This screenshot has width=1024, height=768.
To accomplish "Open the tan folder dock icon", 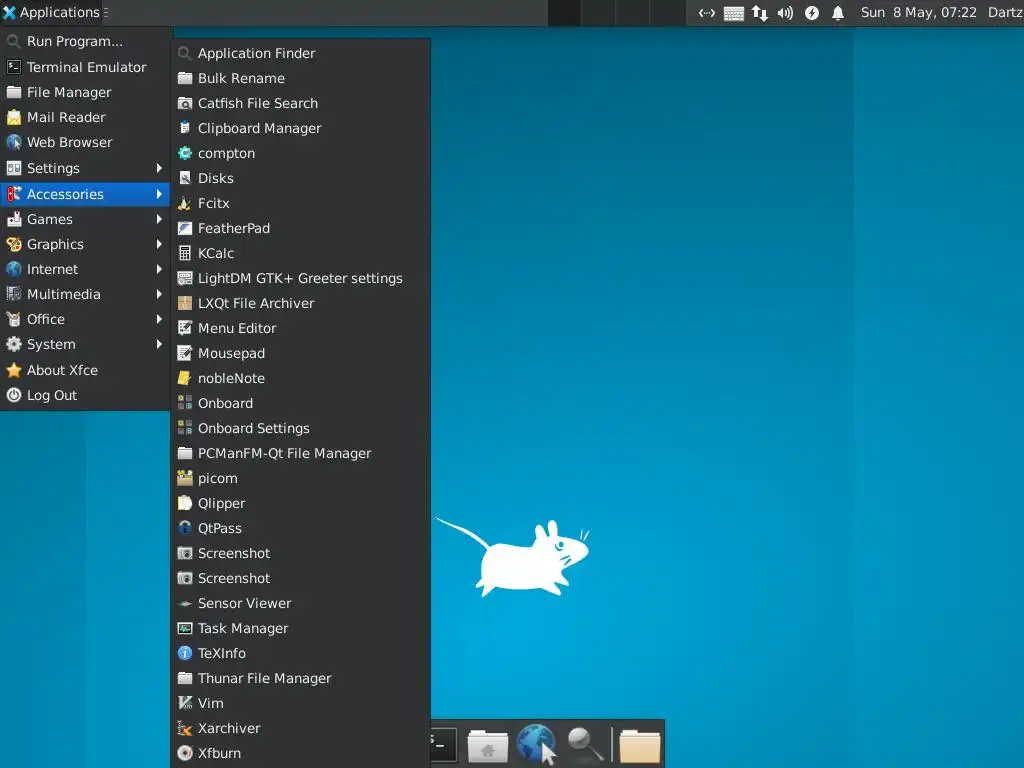I will pos(639,746).
